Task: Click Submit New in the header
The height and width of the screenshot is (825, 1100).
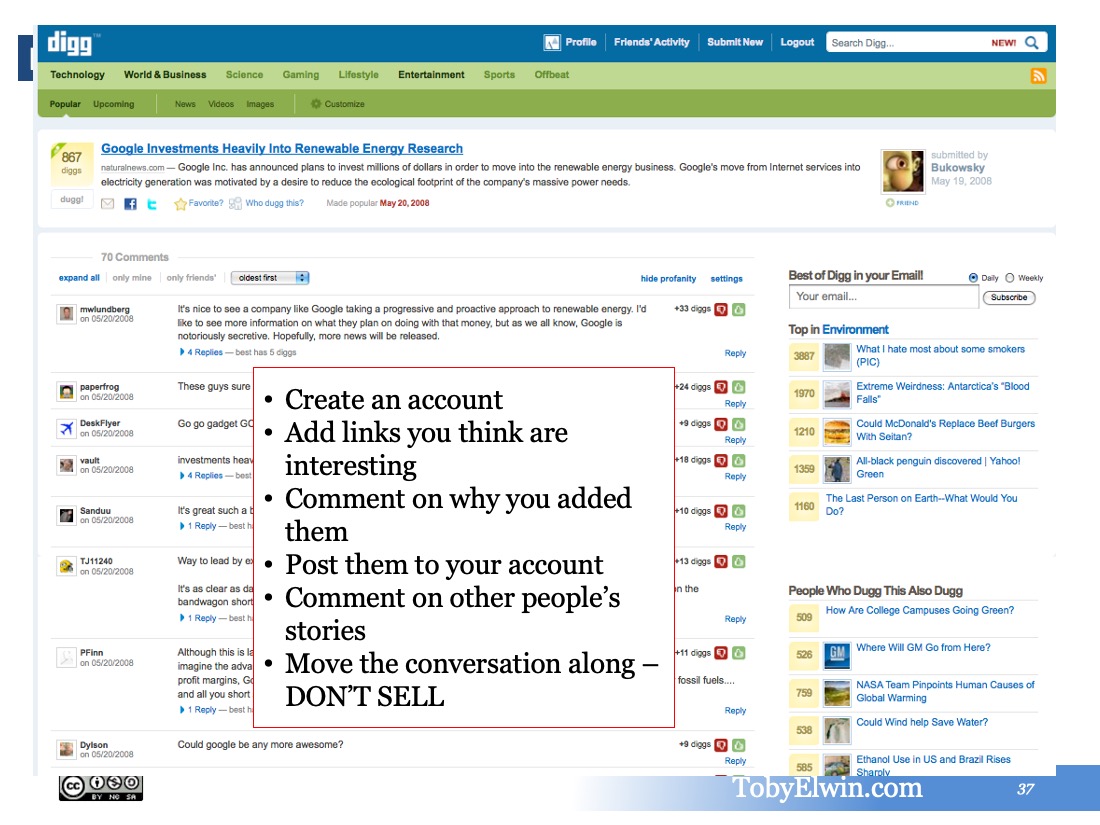Action: click(735, 42)
